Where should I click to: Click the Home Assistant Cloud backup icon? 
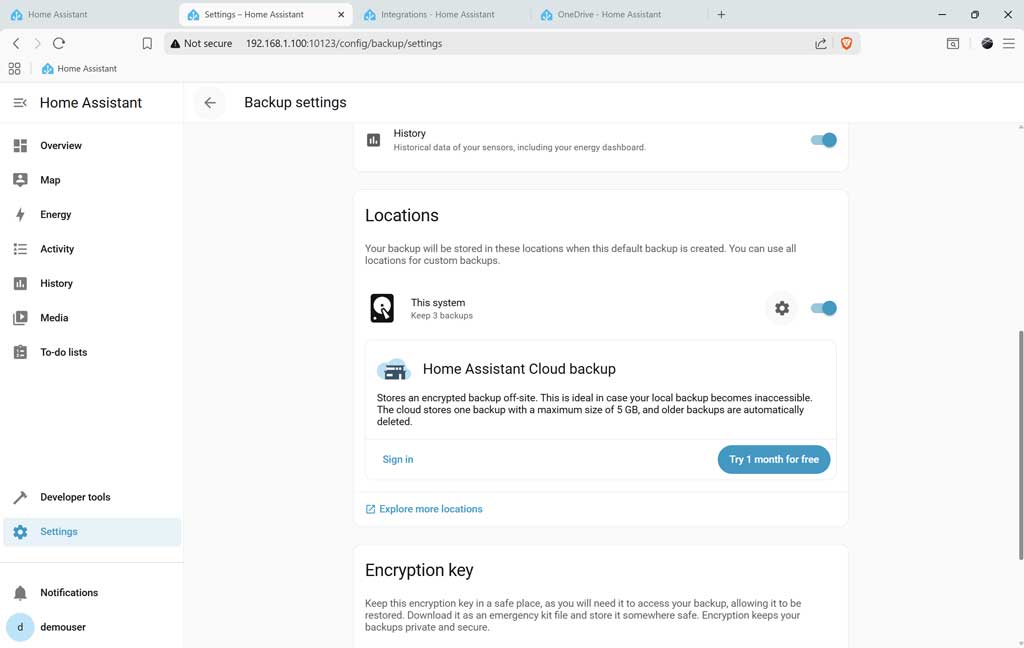pos(394,370)
